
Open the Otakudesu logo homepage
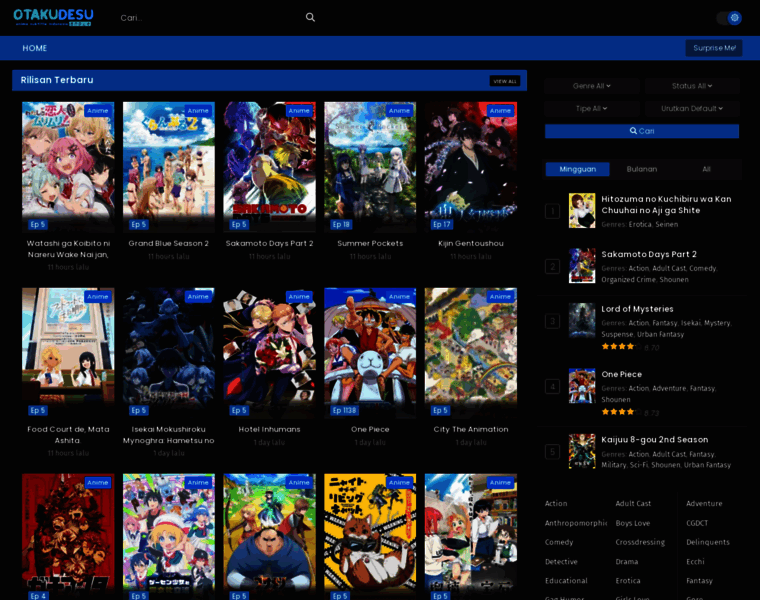coord(53,17)
